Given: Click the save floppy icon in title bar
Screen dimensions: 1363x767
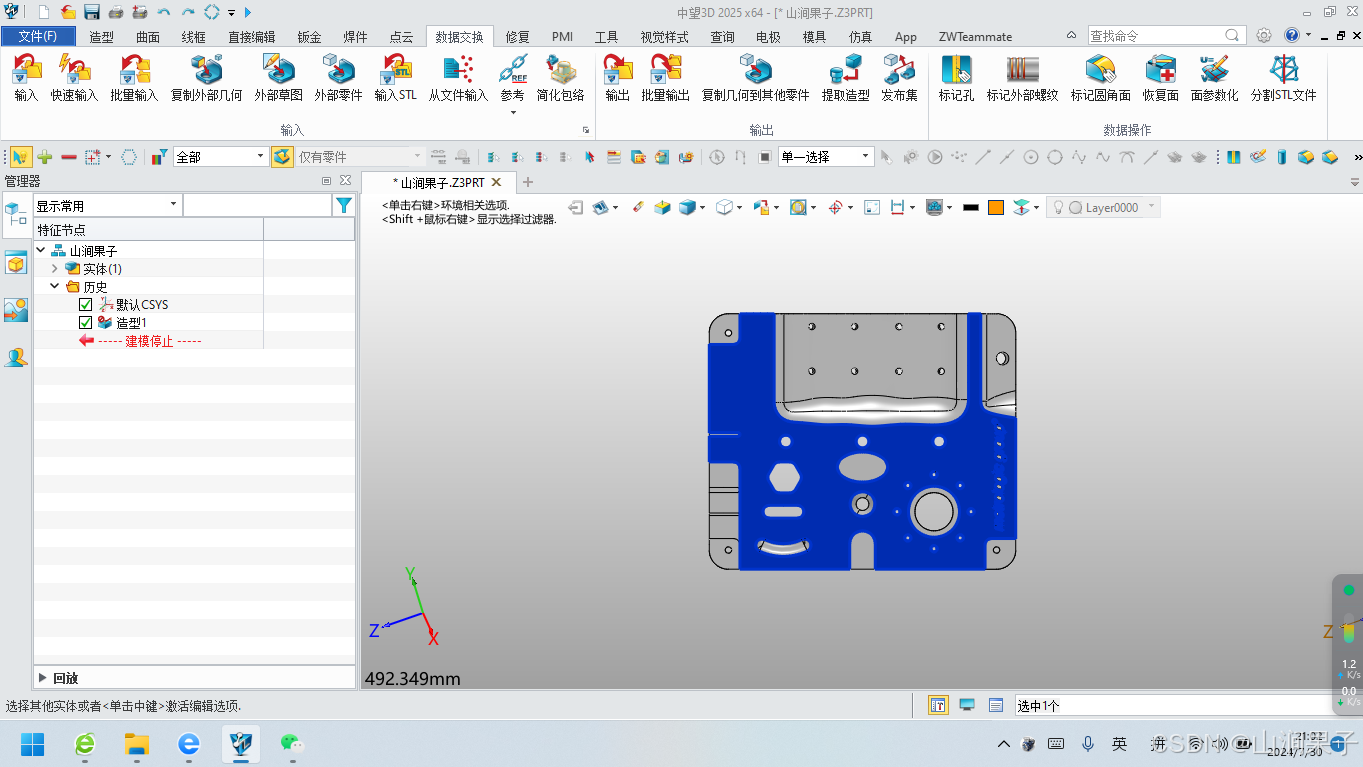Looking at the screenshot, I should tap(91, 12).
